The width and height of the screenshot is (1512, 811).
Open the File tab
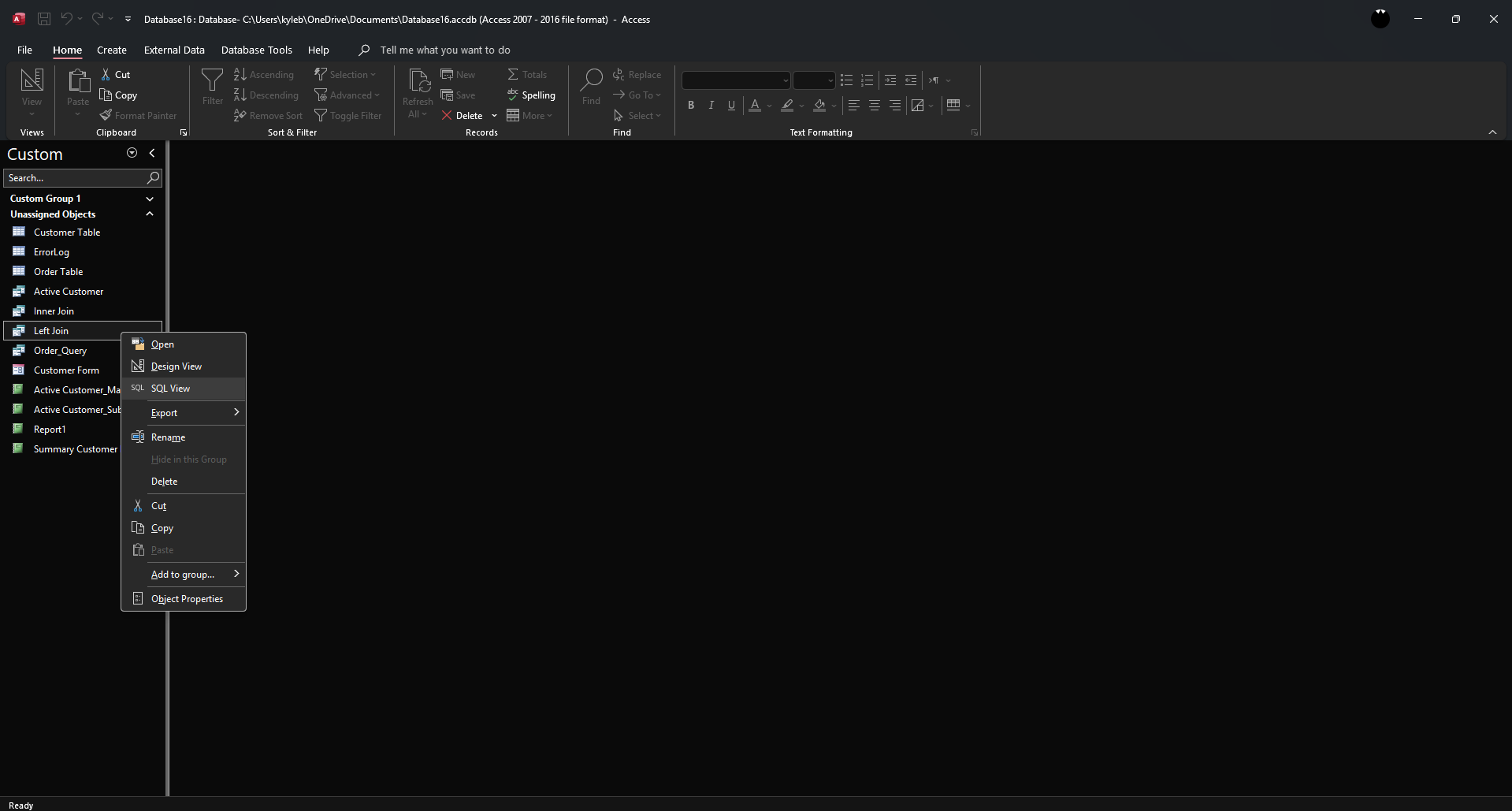(x=24, y=50)
